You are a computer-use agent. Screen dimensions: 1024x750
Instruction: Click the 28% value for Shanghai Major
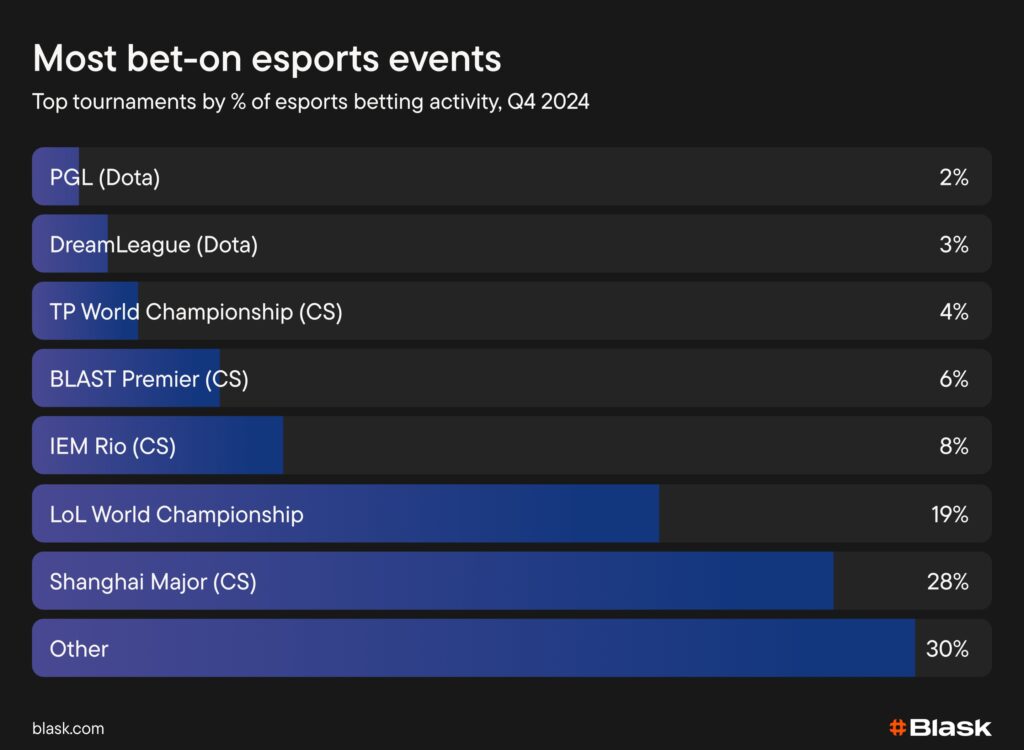click(948, 581)
